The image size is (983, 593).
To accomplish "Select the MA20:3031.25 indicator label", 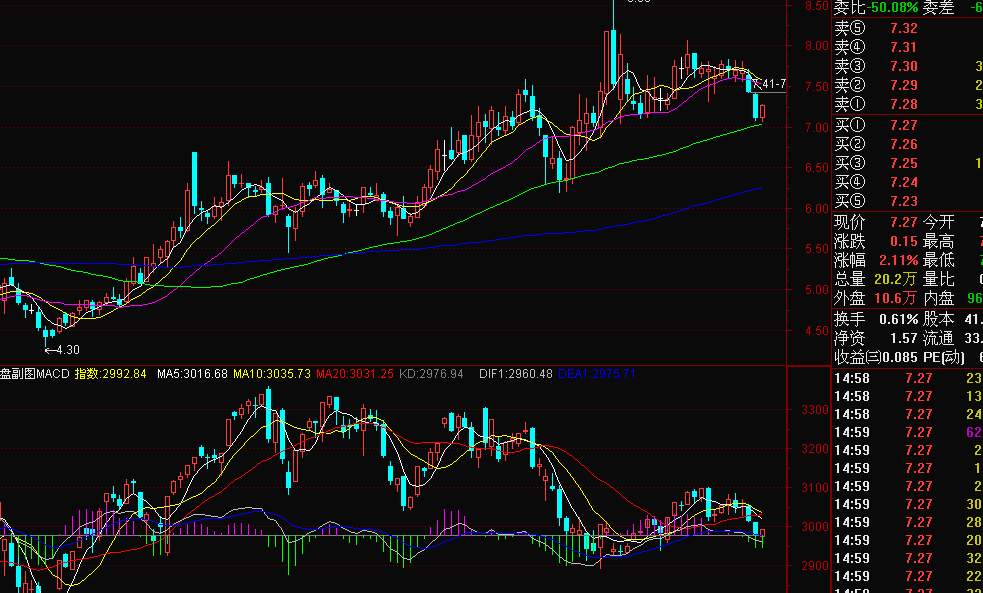I will pos(355,374).
